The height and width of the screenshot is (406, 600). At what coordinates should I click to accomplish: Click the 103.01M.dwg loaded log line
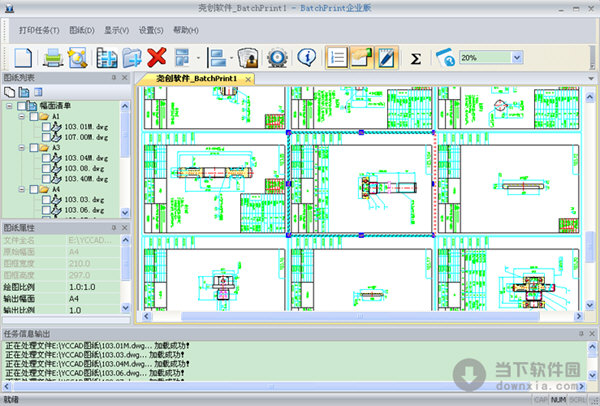pos(97,346)
